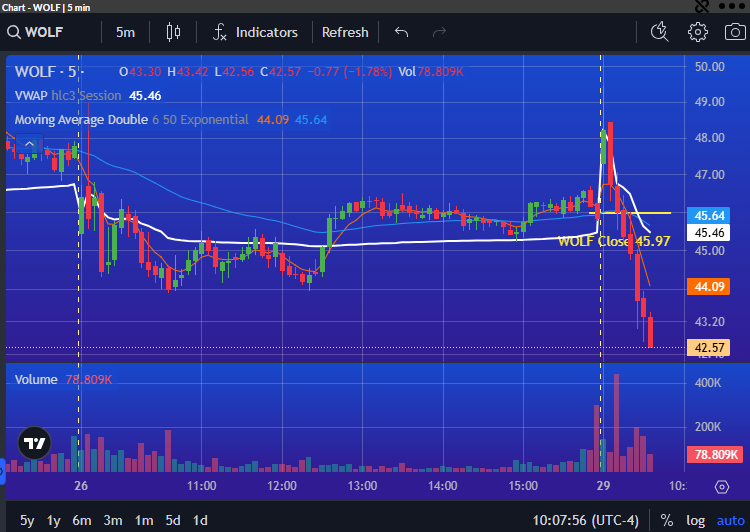Set range to 5y

click(27, 520)
